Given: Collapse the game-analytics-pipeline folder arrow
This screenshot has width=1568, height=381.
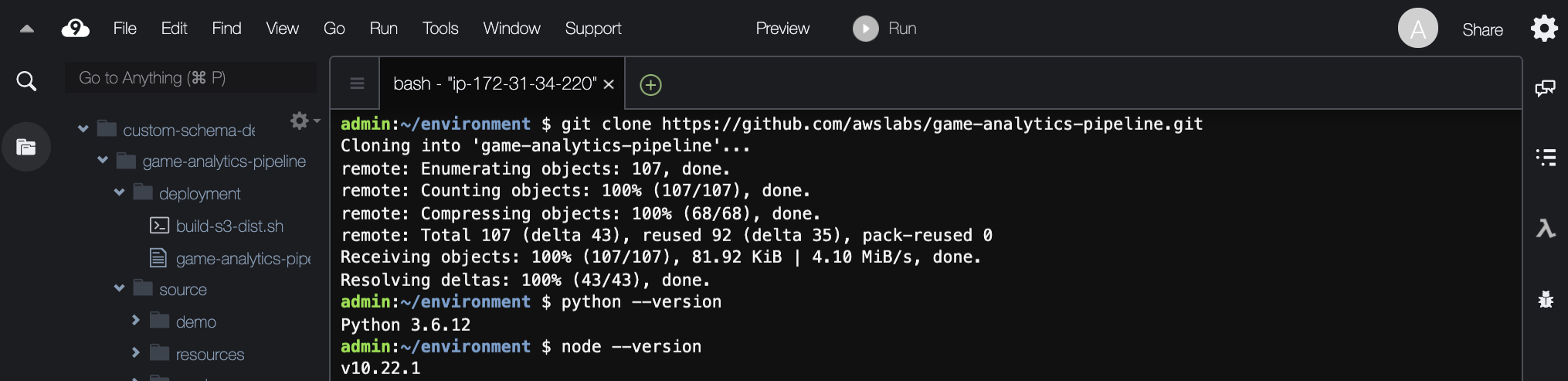Looking at the screenshot, I should pos(102,160).
